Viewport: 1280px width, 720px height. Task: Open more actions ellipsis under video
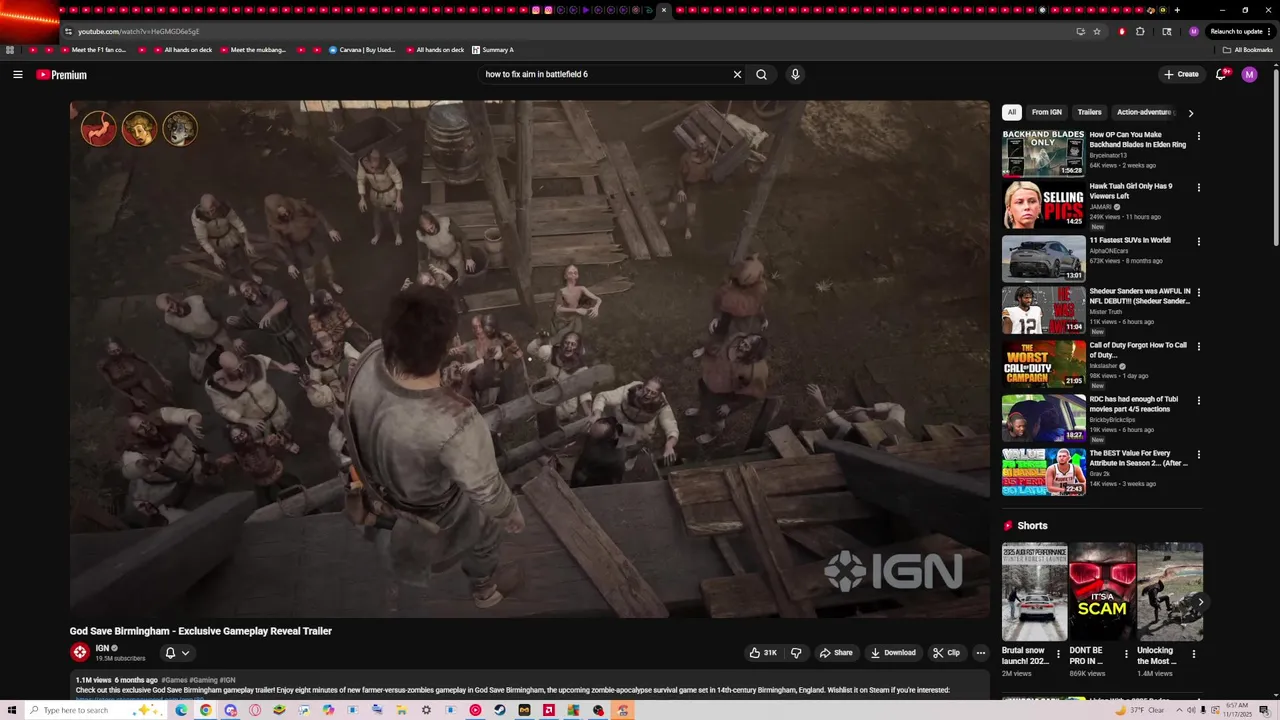[981, 653]
